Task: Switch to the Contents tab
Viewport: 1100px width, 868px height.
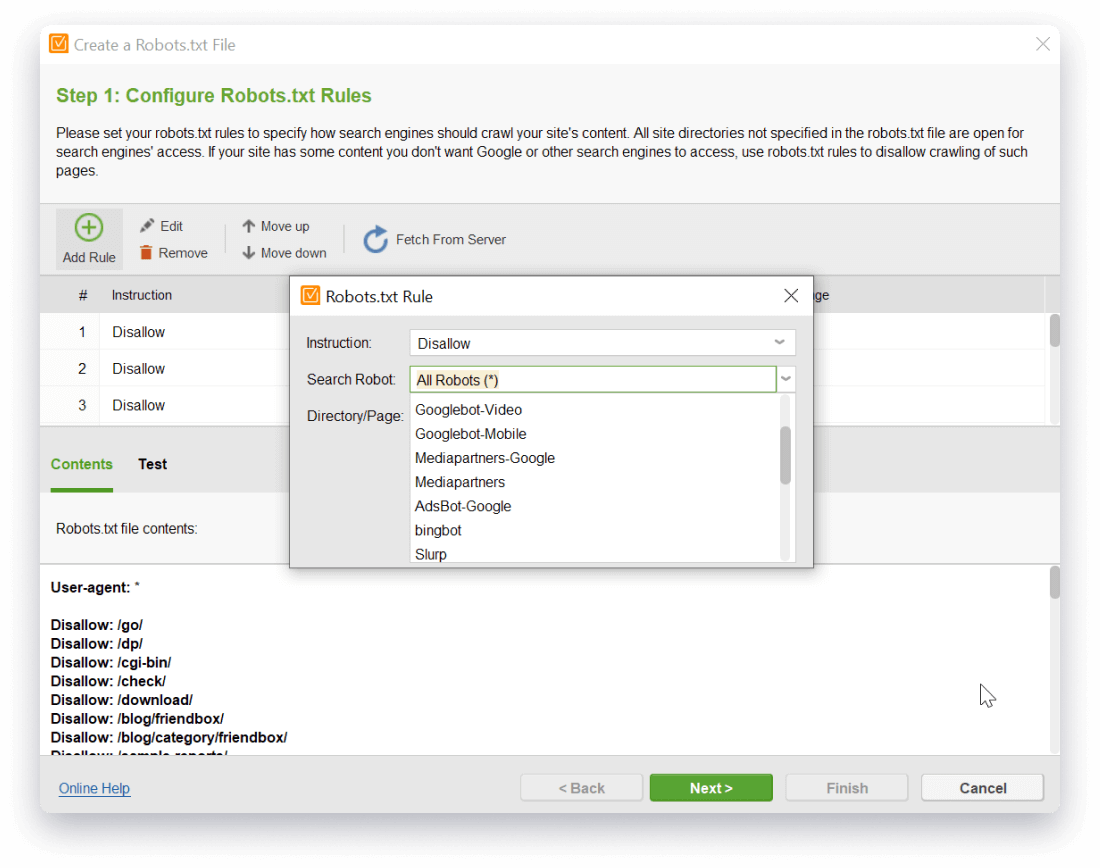Action: click(x=81, y=464)
